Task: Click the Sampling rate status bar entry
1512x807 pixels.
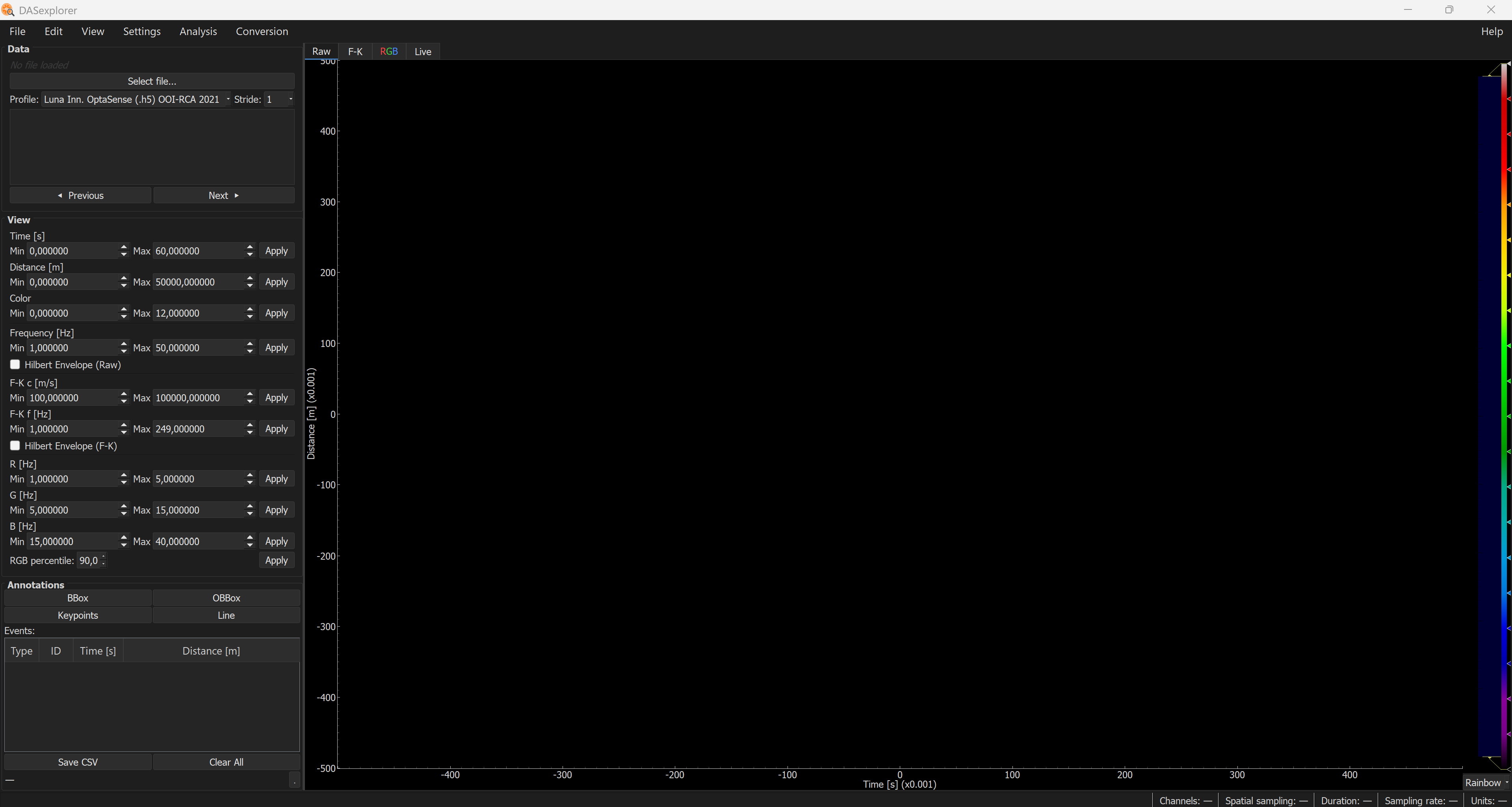Action: pos(1421,801)
